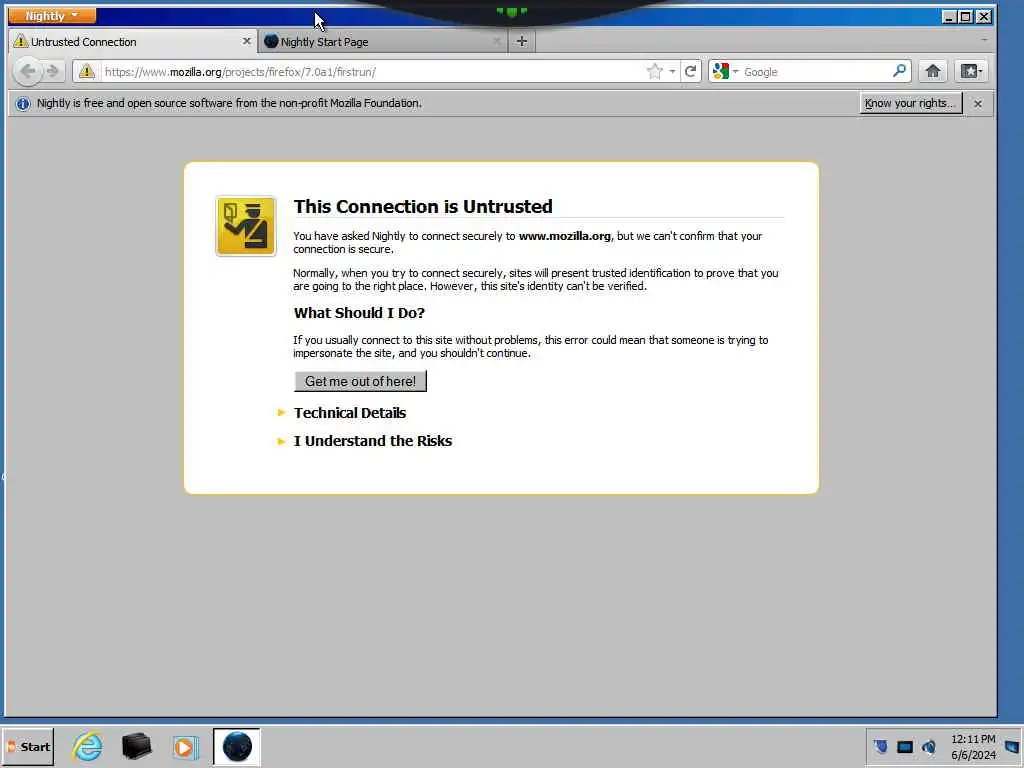
Task: Click the www.mozilla.org bold text
Action: point(564,236)
